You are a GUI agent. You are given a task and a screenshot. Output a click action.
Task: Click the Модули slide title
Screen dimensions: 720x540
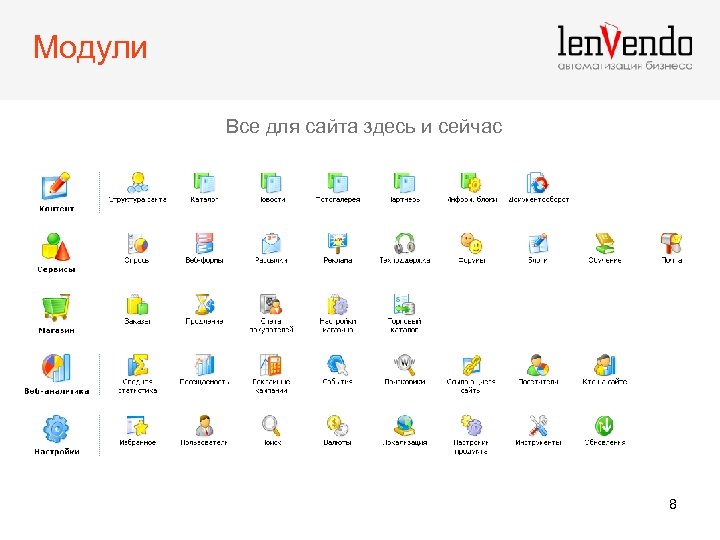point(90,47)
